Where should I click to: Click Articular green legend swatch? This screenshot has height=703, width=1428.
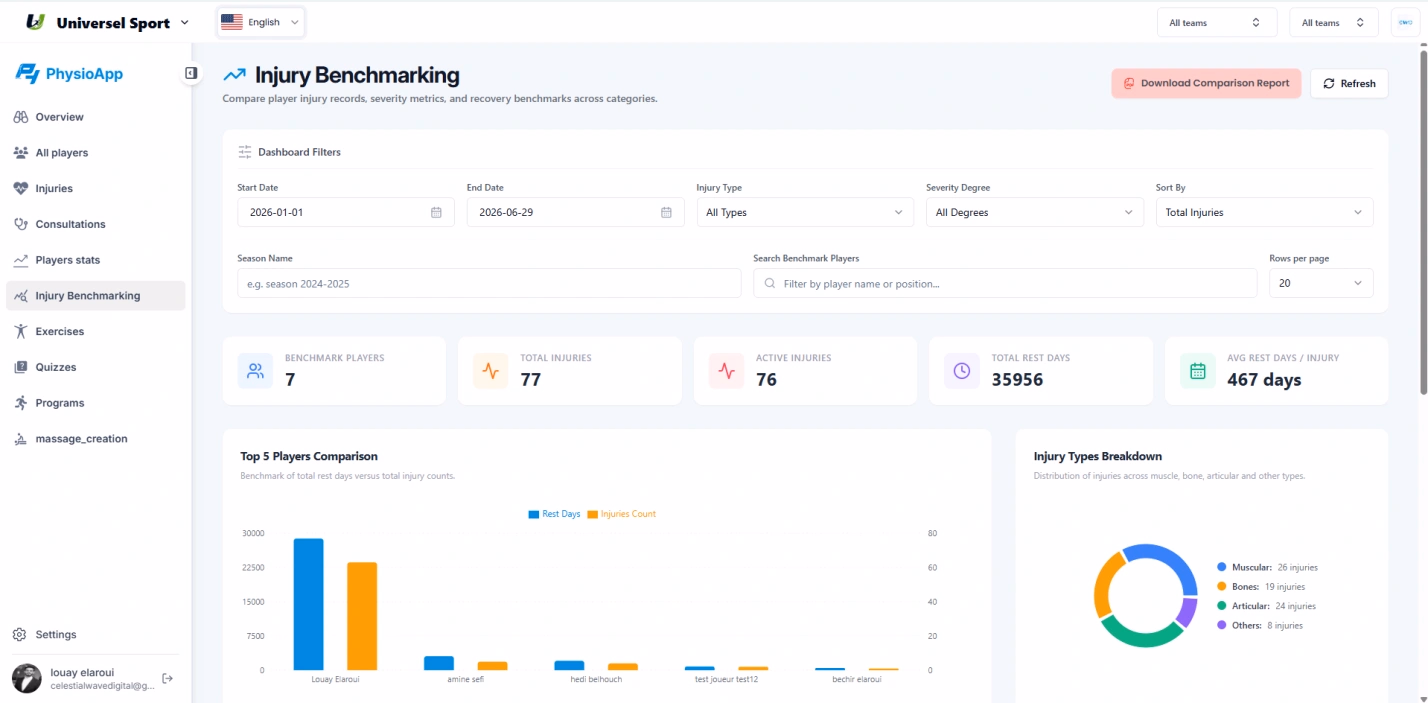tap(1222, 606)
